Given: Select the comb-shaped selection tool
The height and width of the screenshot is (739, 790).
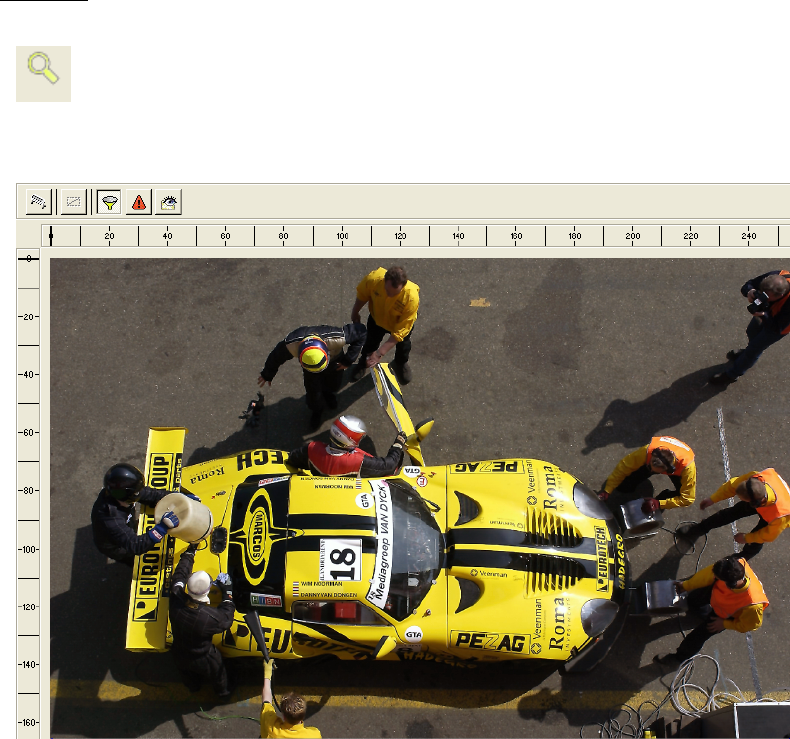Looking at the screenshot, I should [39, 203].
